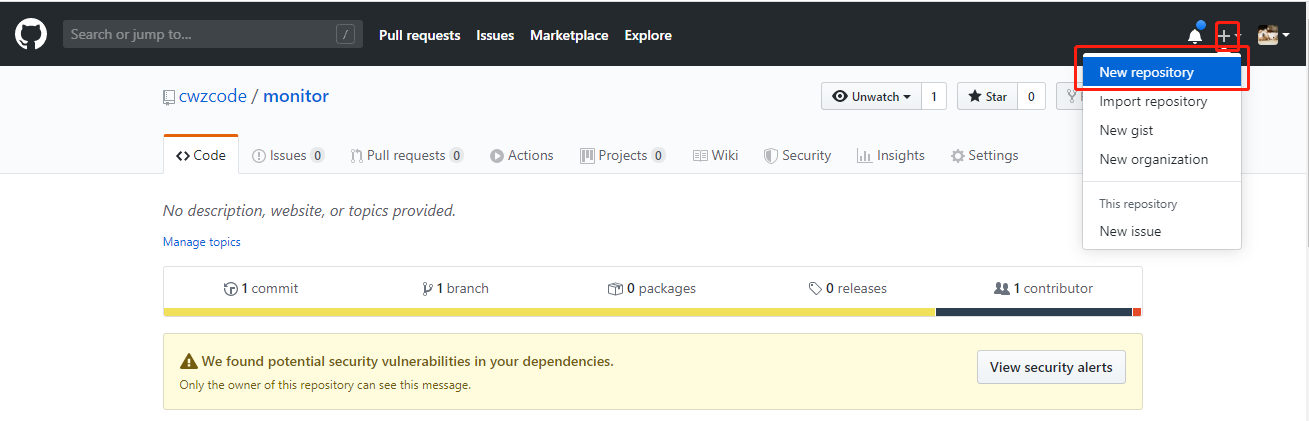1309x421 pixels.
Task: Switch to the Settings tab
Action: (x=985, y=155)
